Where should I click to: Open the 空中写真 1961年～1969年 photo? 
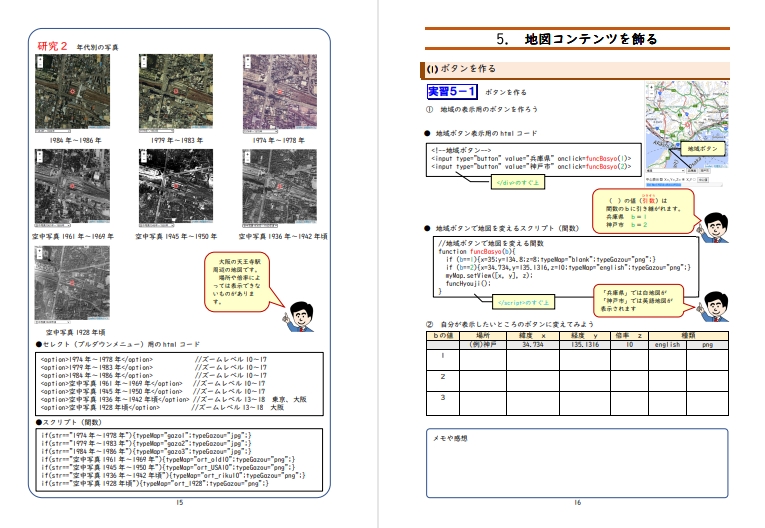pyautogui.click(x=72, y=188)
